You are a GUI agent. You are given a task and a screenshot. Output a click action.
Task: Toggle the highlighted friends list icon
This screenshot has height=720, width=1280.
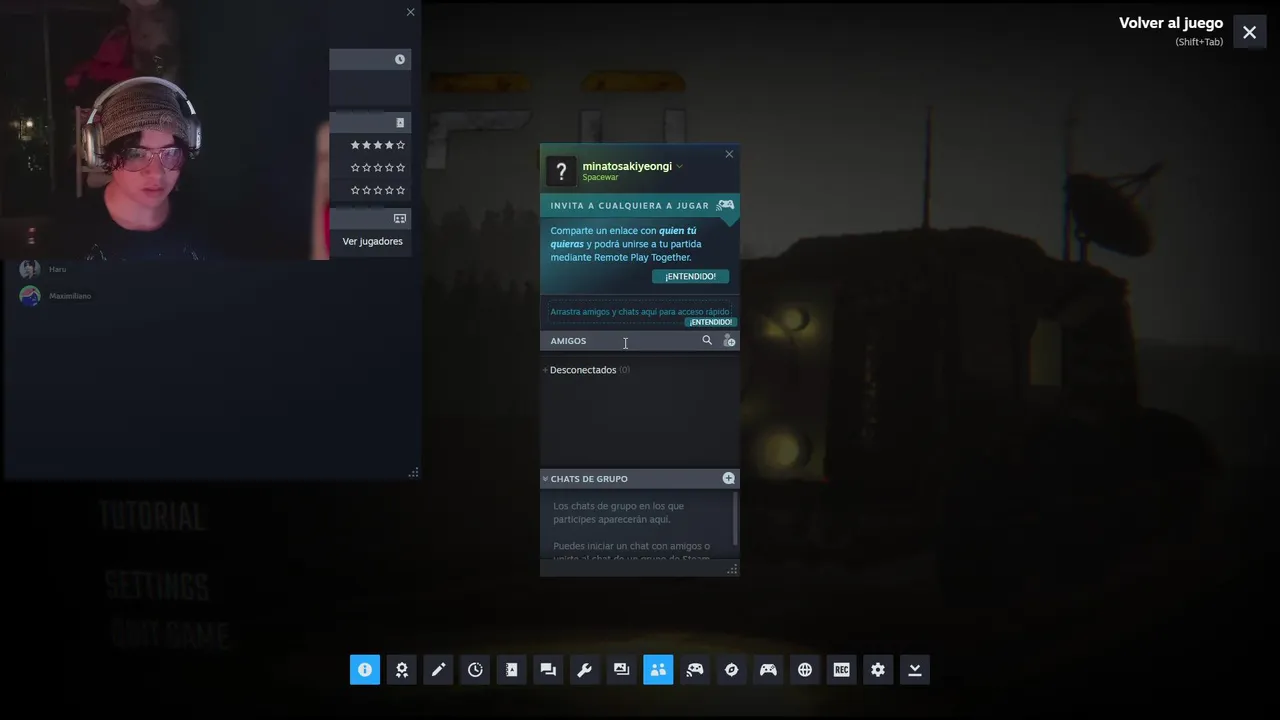(x=658, y=670)
